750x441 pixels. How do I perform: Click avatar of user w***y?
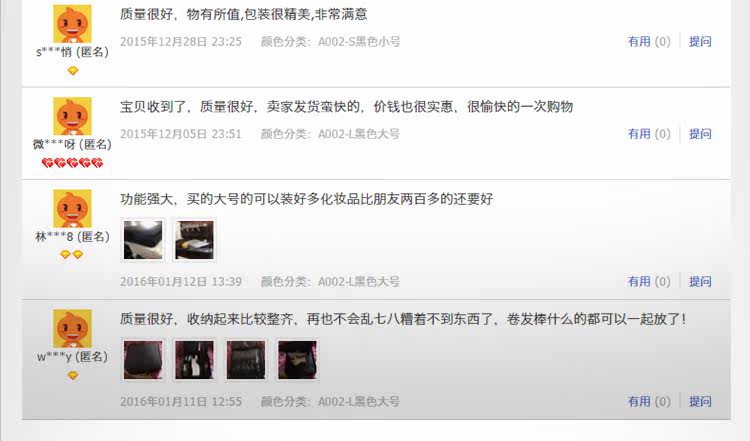(72, 329)
